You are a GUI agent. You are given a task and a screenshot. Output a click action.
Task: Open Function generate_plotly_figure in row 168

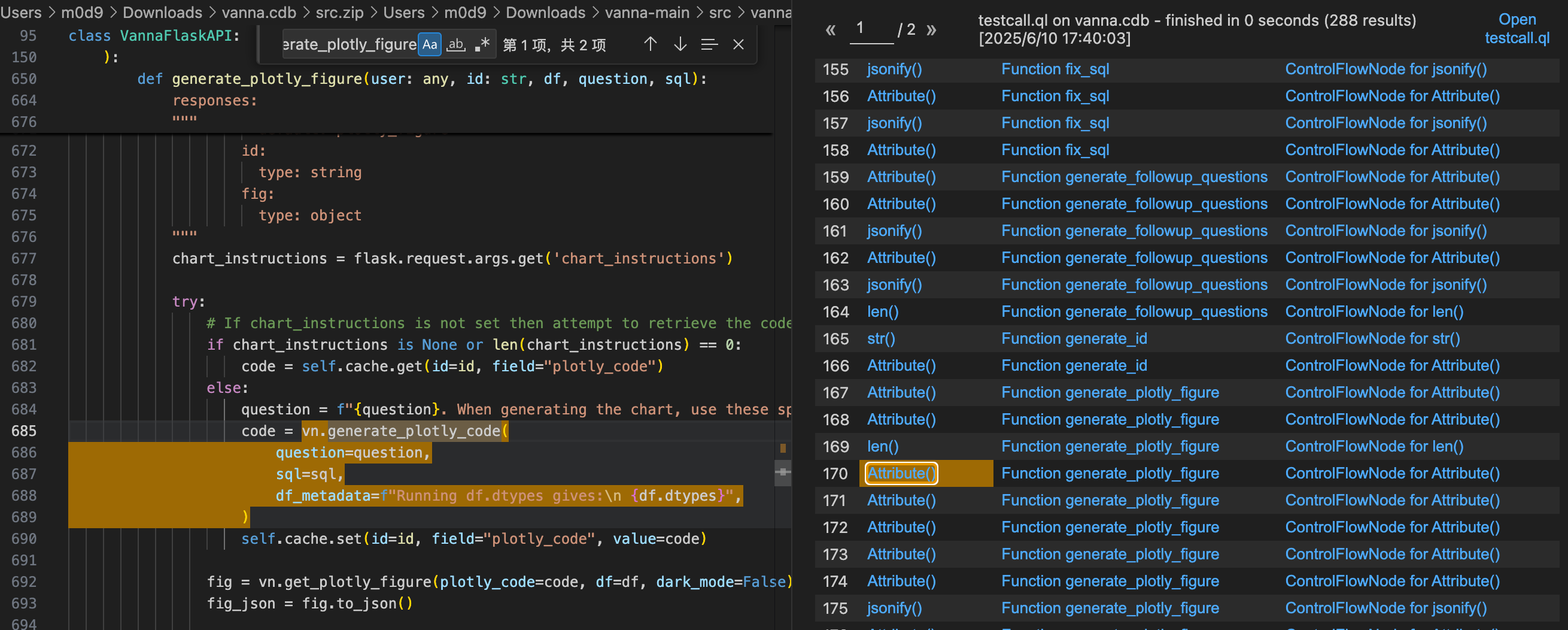(x=1110, y=419)
